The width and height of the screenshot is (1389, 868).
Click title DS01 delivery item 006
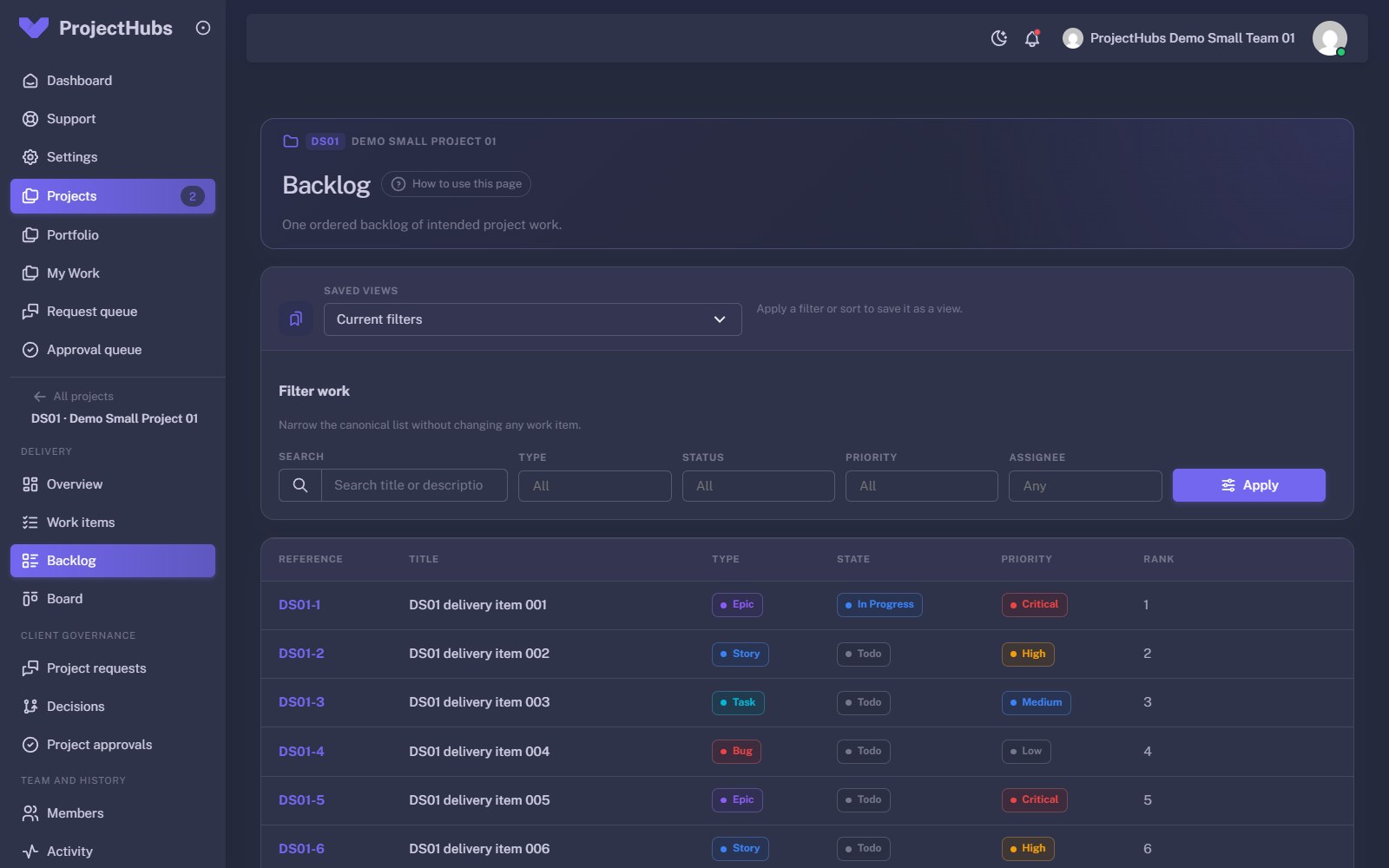pos(479,849)
